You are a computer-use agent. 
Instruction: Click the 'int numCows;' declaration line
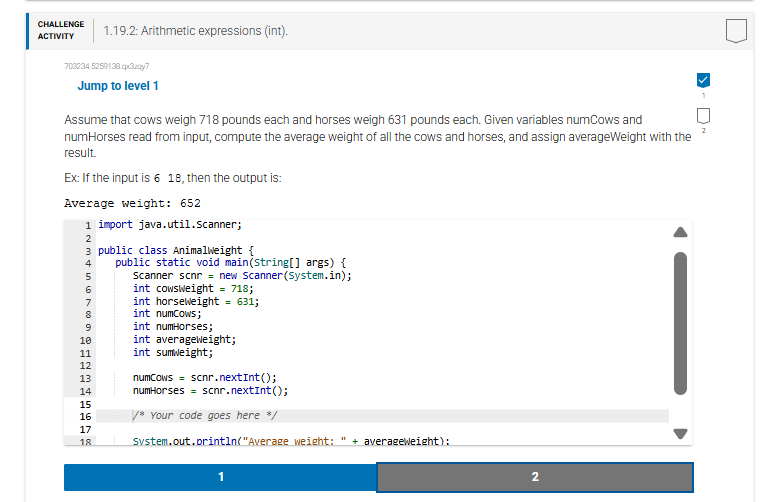(167, 314)
